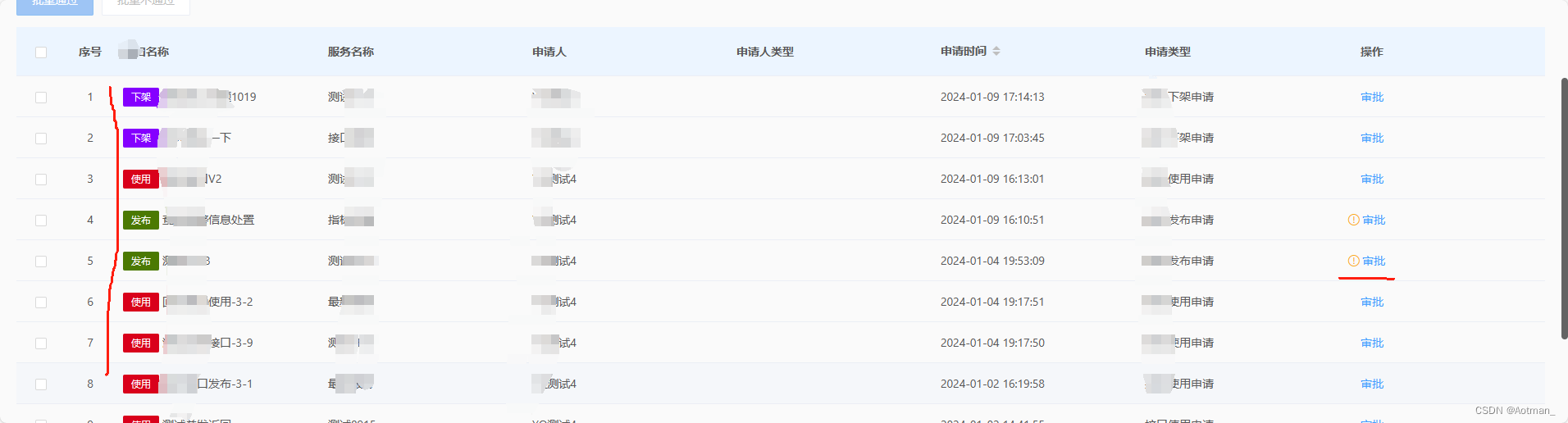Open 审批 for row 7 (19:17:50)
Image resolution: width=1568 pixels, height=423 pixels.
1372,343
